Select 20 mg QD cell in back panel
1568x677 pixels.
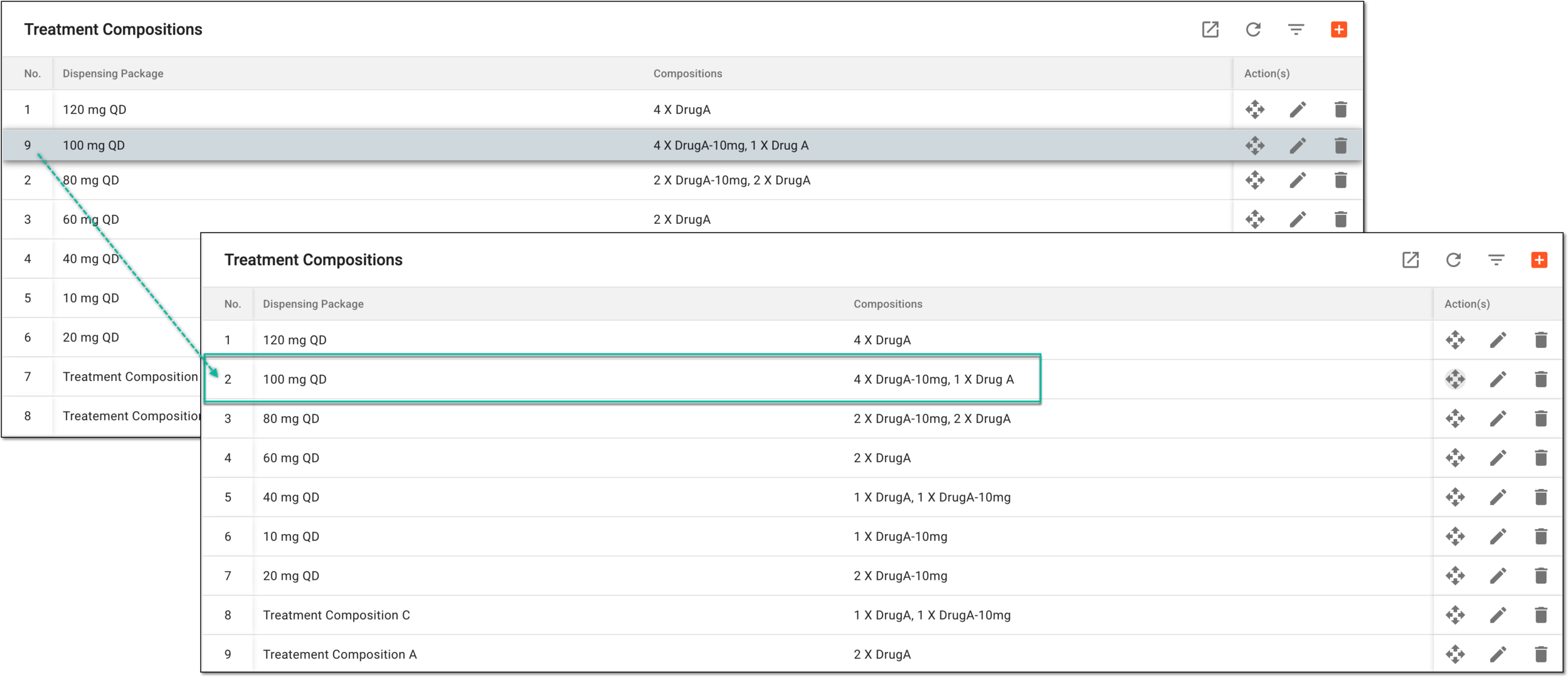coord(91,337)
